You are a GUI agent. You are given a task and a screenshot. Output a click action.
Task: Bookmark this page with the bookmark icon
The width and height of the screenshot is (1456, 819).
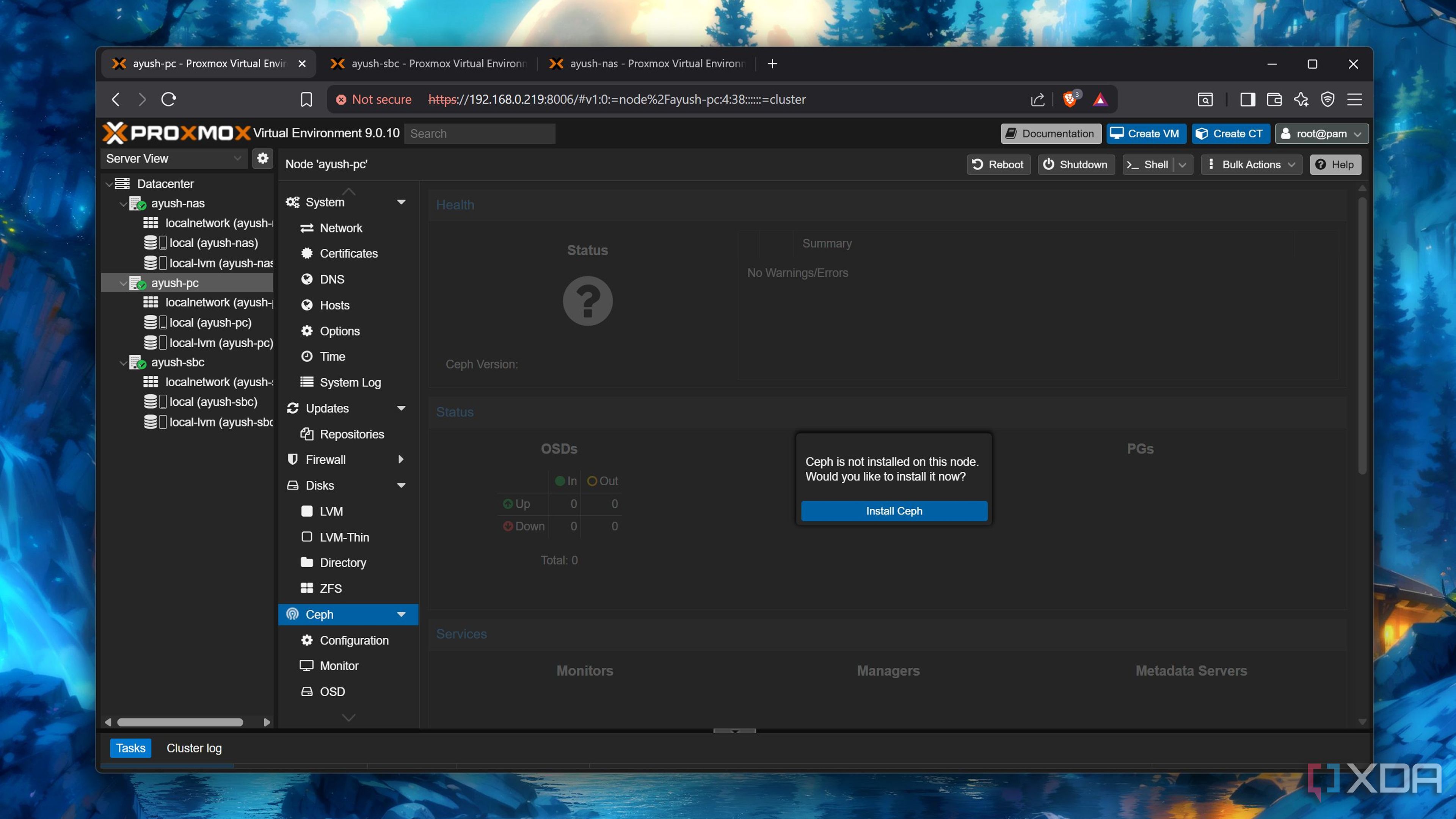[306, 99]
